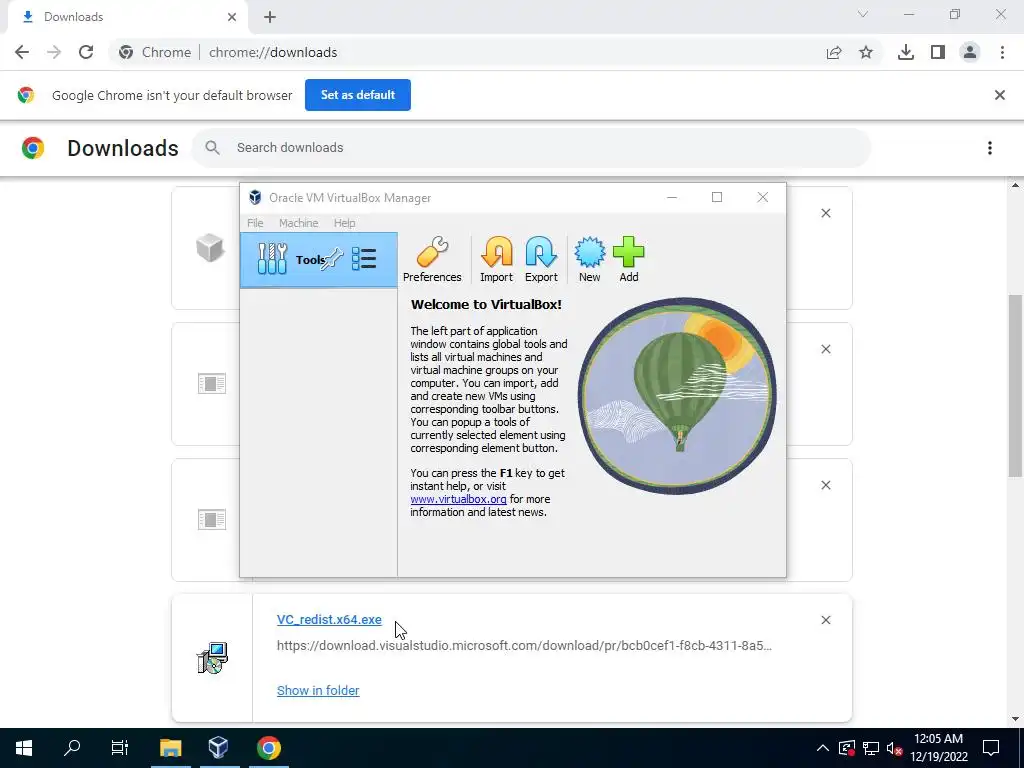1024x768 pixels.
Task: Open the VirtualBox Help menu
Action: pyautogui.click(x=344, y=223)
